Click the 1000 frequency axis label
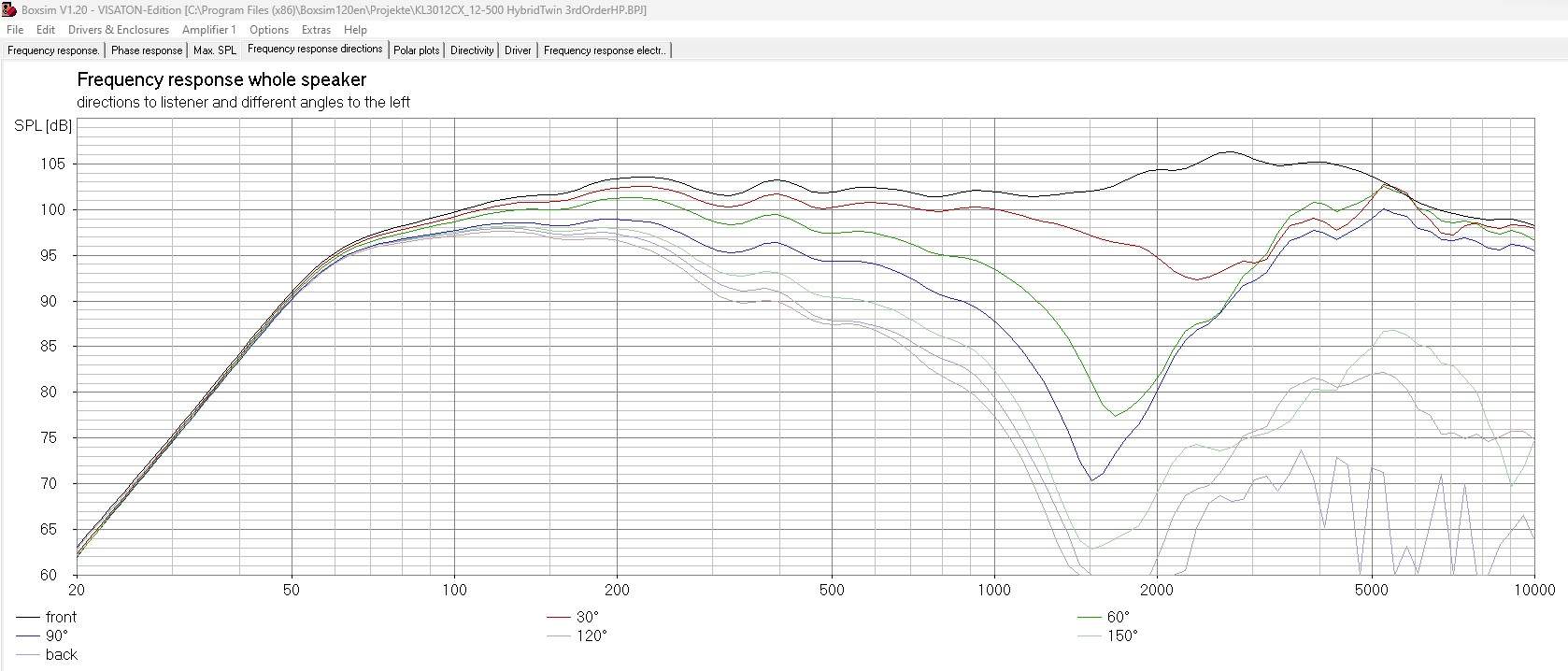 pyautogui.click(x=994, y=590)
